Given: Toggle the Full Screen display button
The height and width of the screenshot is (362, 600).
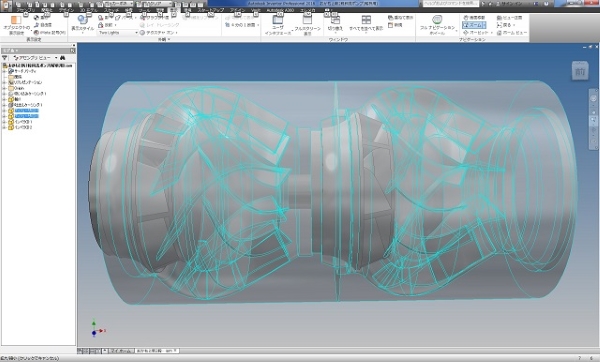Looking at the screenshot, I should 307,25.
